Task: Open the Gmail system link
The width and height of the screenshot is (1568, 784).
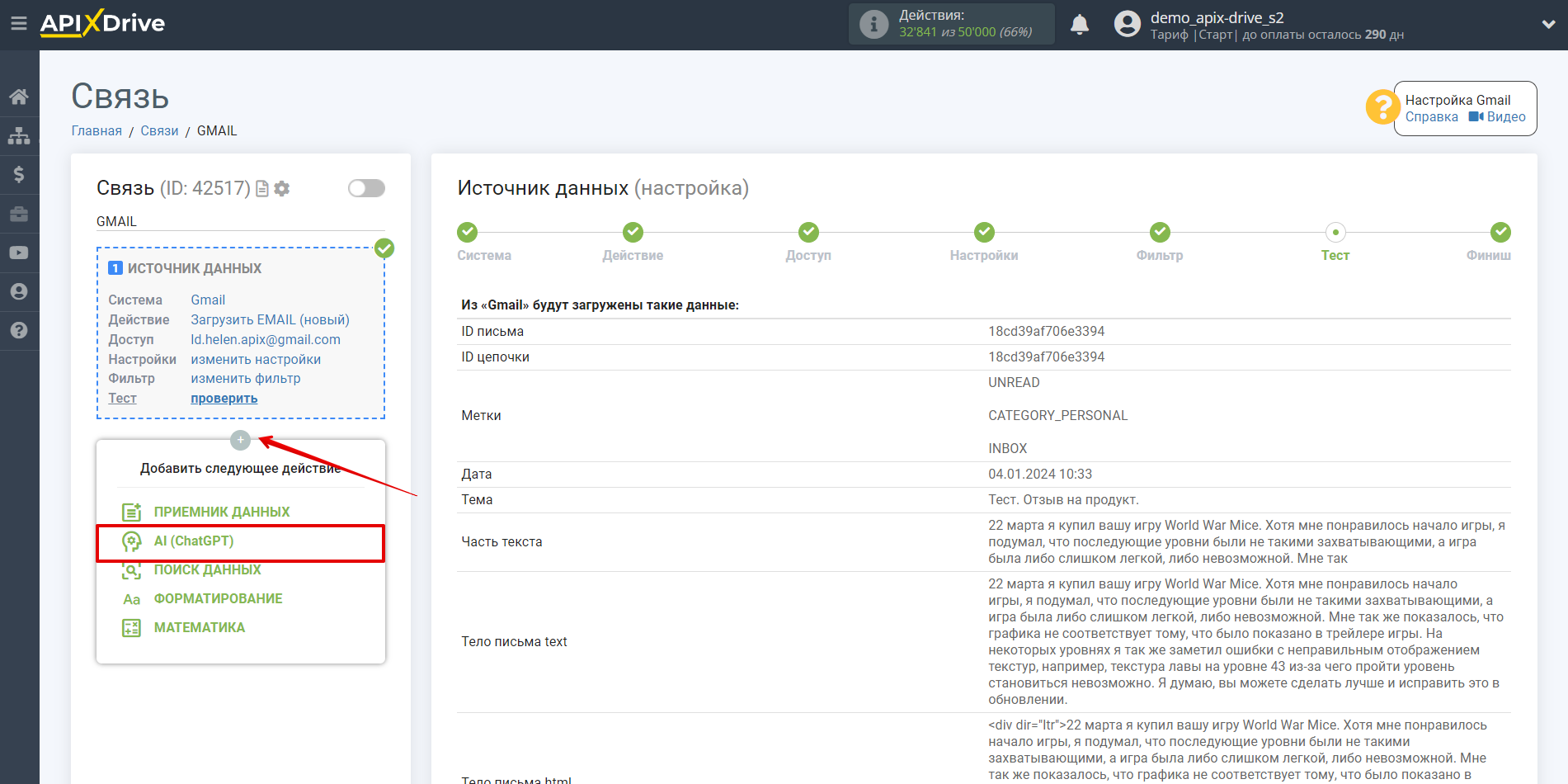Action: pyautogui.click(x=208, y=300)
